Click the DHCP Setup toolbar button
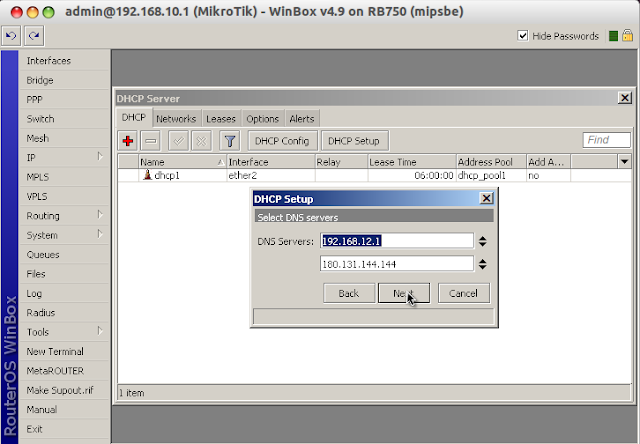 [x=354, y=141]
